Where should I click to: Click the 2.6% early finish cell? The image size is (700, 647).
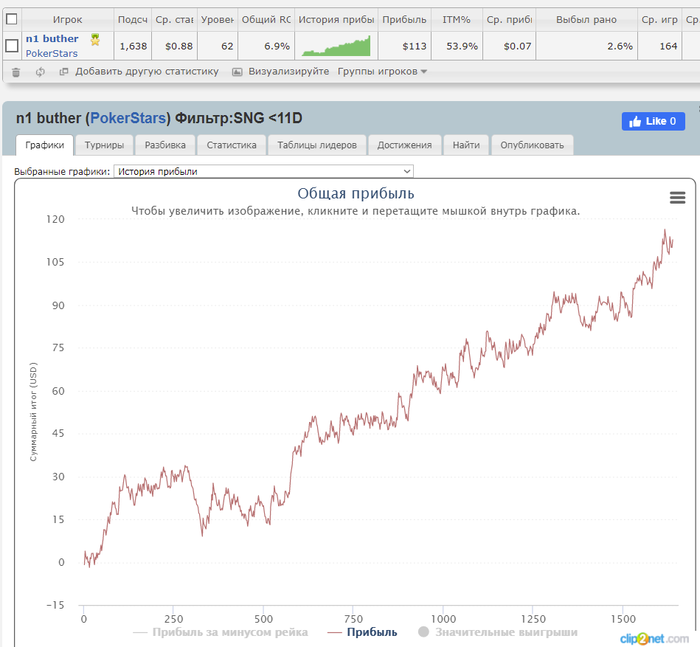[x=586, y=46]
